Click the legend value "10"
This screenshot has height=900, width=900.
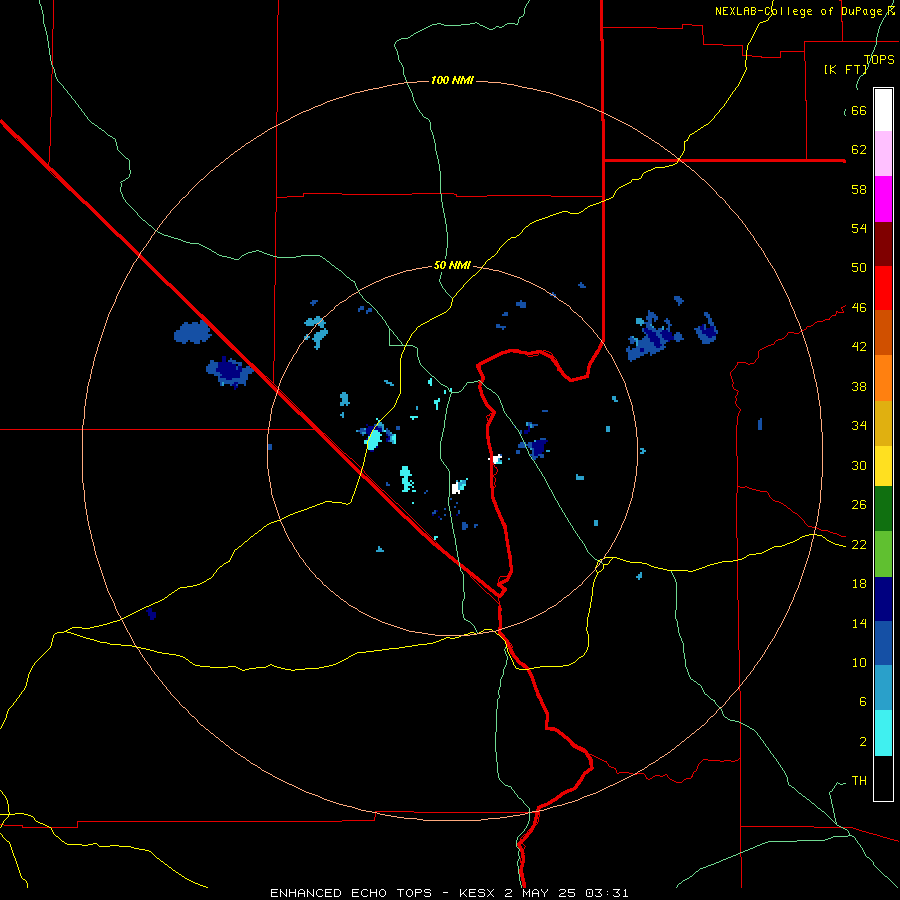(x=859, y=663)
